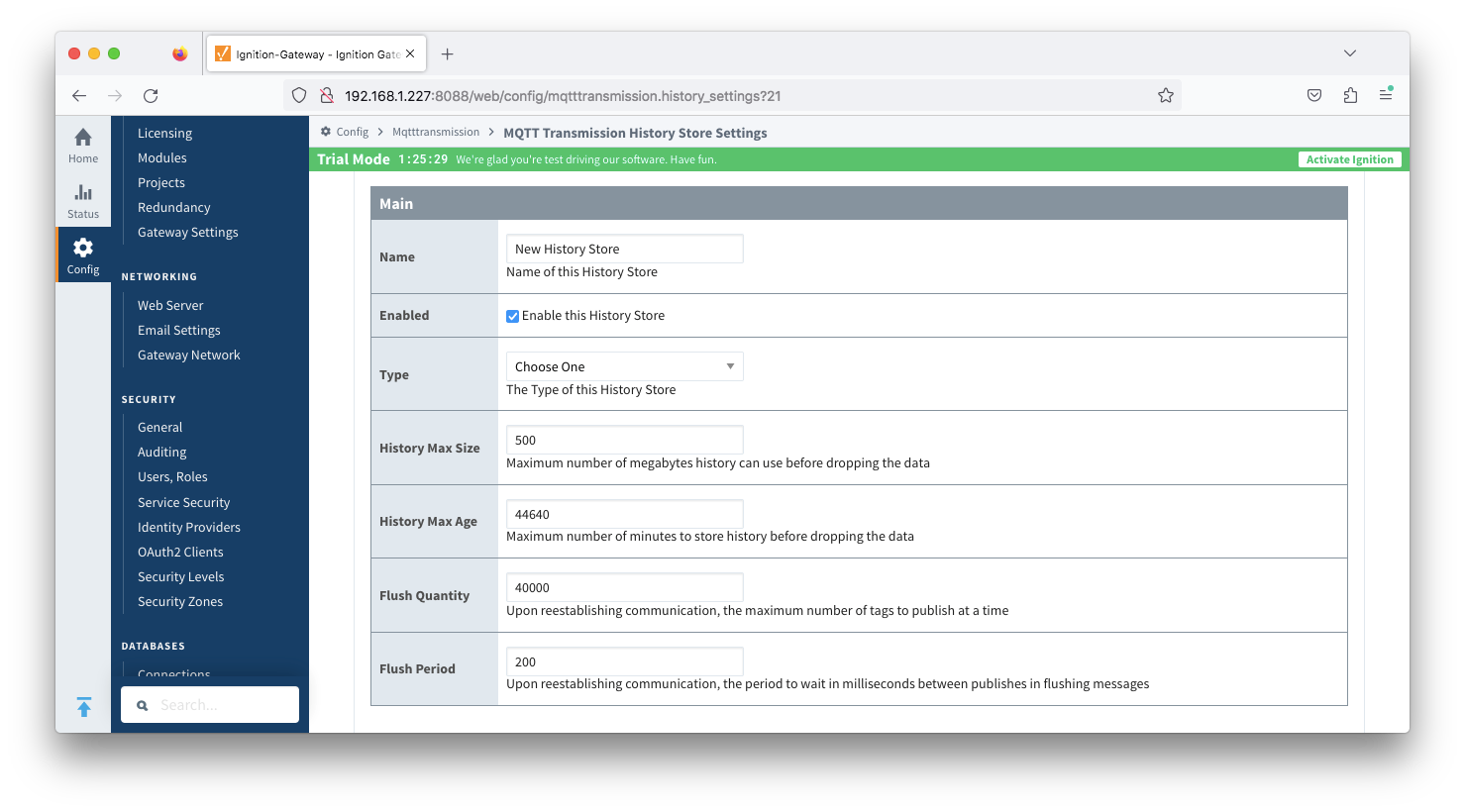Open Email Settings link
1465x812 pixels.
click(x=179, y=330)
